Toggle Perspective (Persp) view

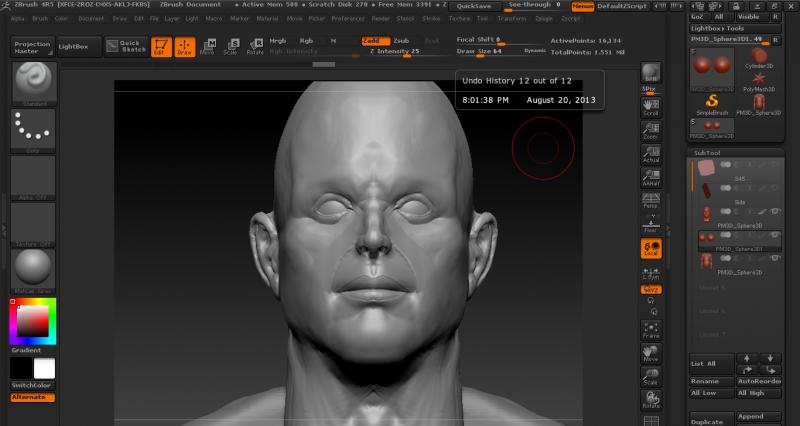651,201
